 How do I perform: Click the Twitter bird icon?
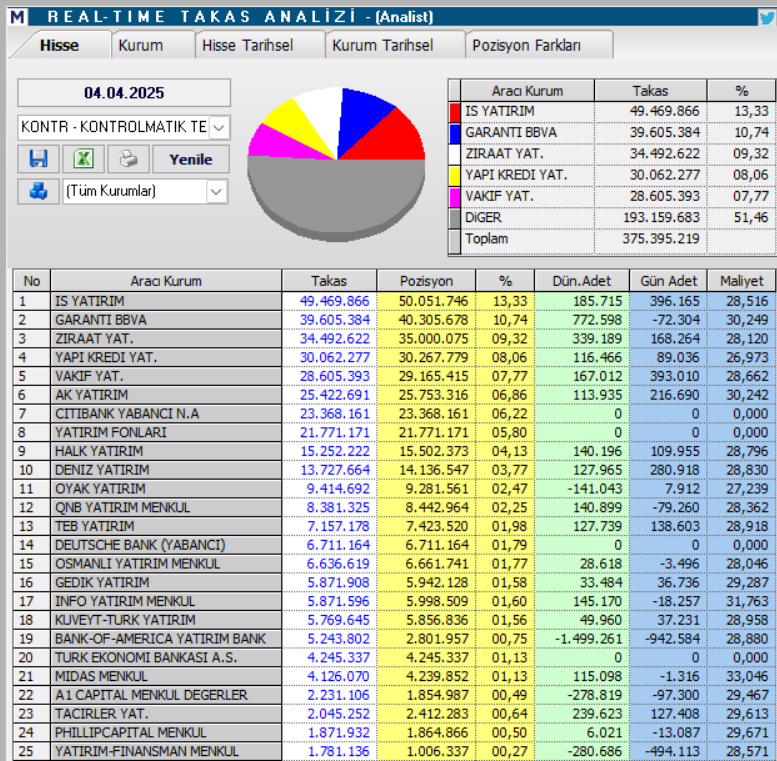coord(767,17)
